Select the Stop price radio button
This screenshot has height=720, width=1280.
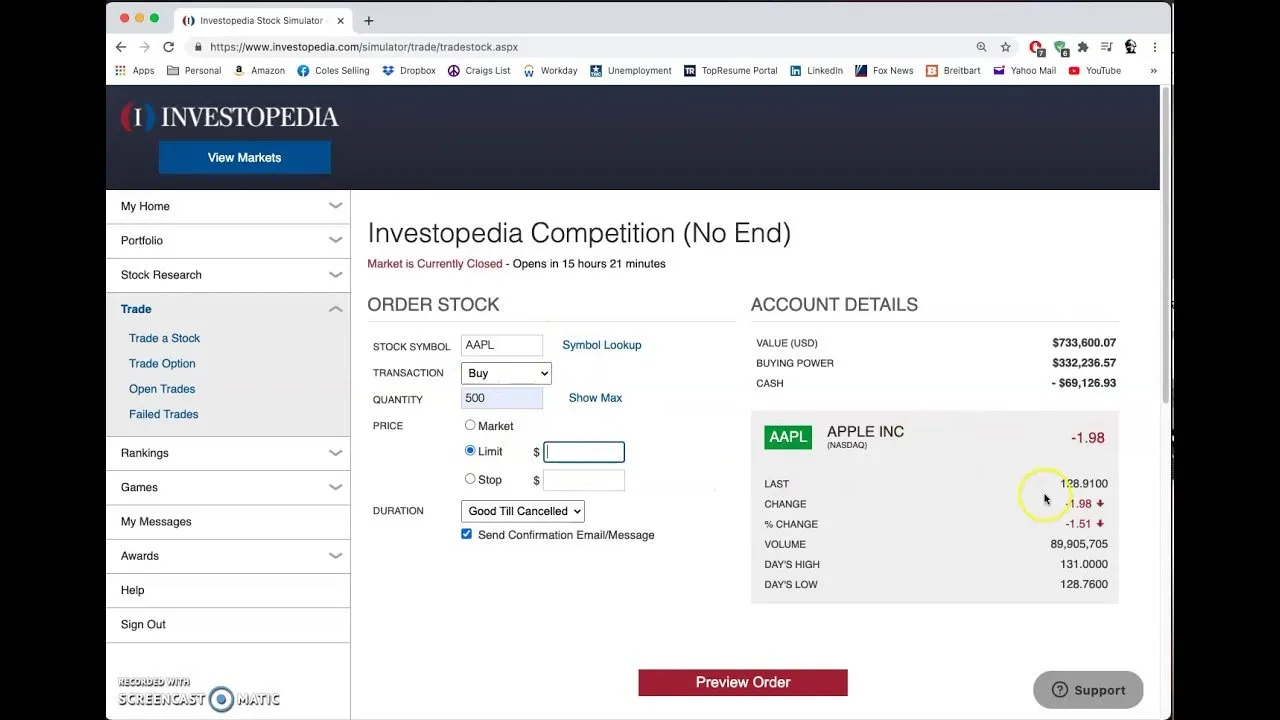(470, 479)
